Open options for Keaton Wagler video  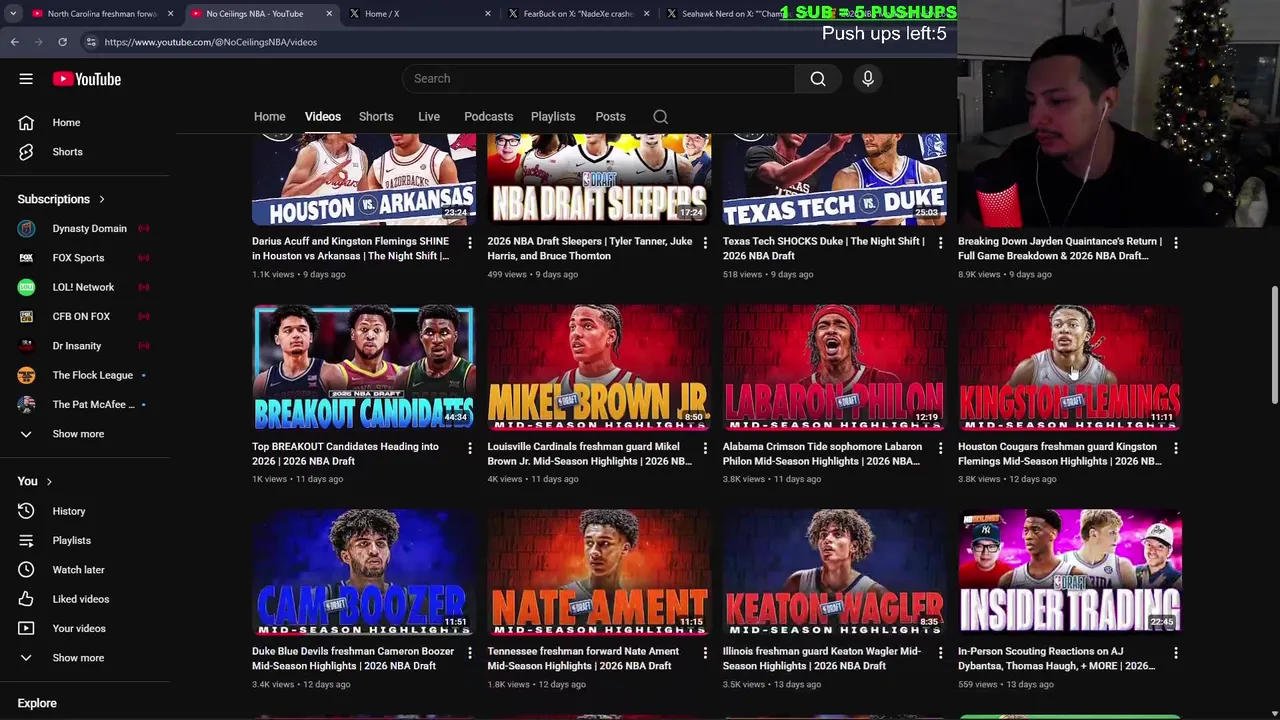coord(940,653)
